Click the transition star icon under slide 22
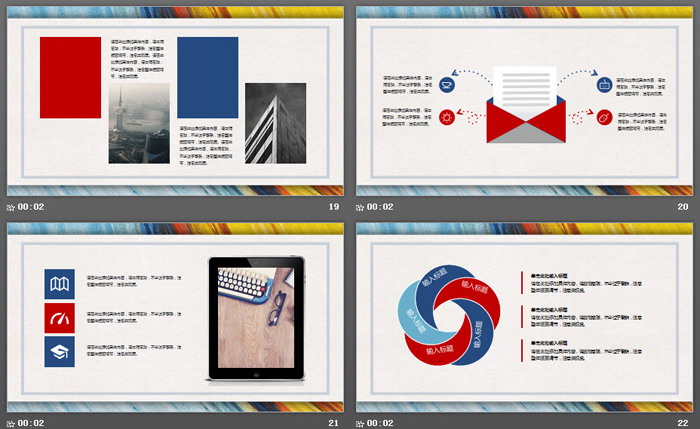The height and width of the screenshot is (429, 700). (x=361, y=423)
